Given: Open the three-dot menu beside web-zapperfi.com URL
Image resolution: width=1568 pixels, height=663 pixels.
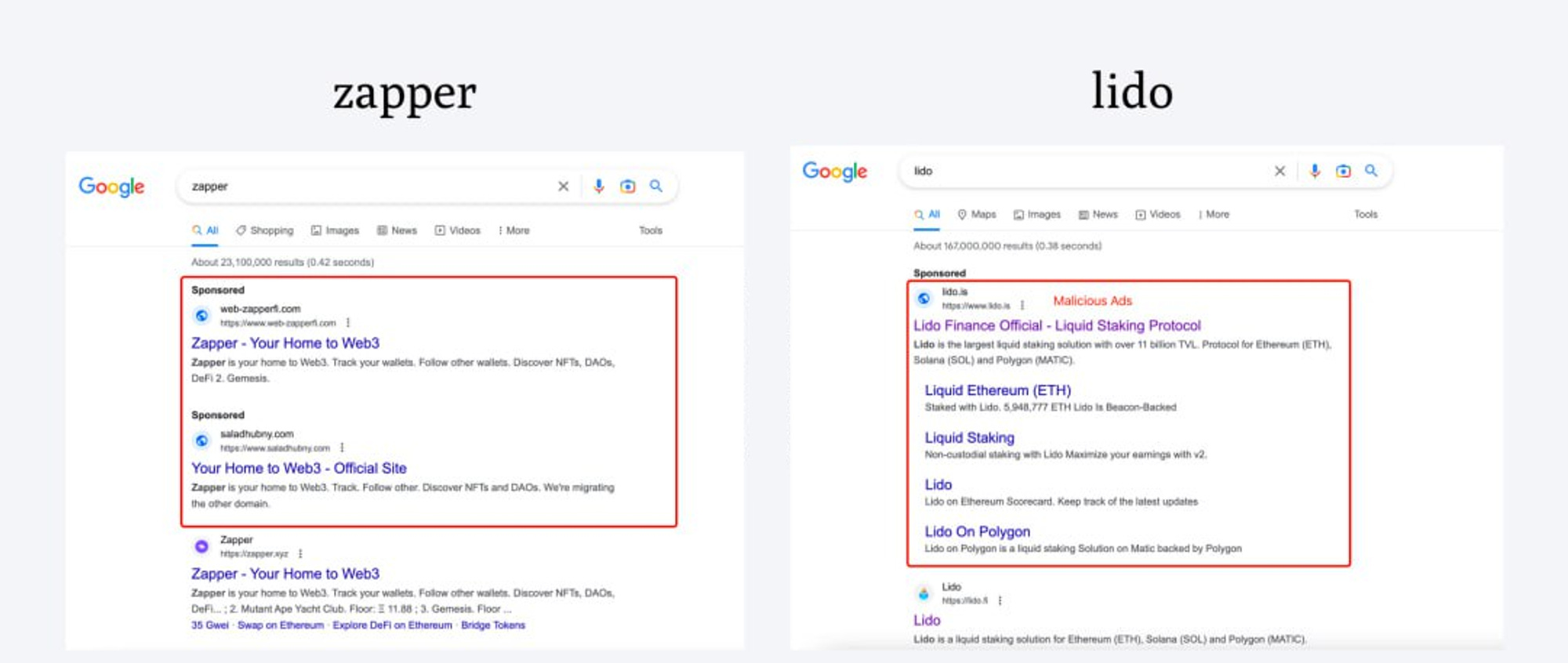Looking at the screenshot, I should click(x=348, y=323).
